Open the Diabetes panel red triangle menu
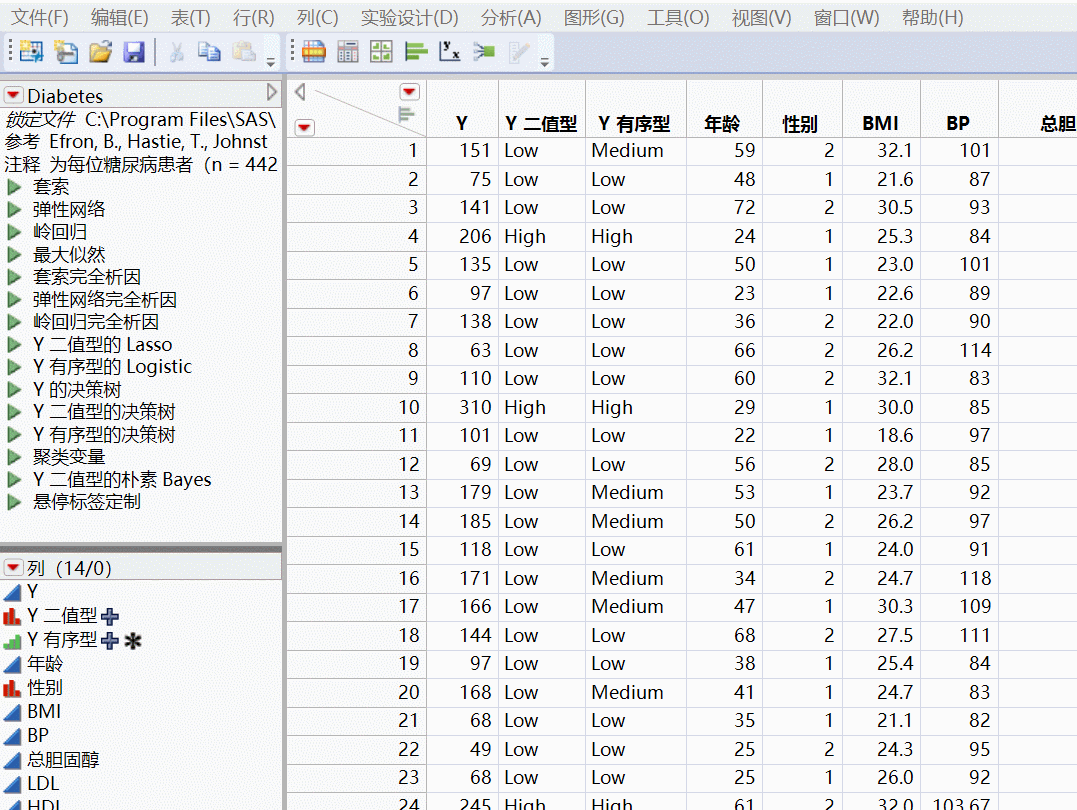This screenshot has width=1077, height=810. [13, 96]
